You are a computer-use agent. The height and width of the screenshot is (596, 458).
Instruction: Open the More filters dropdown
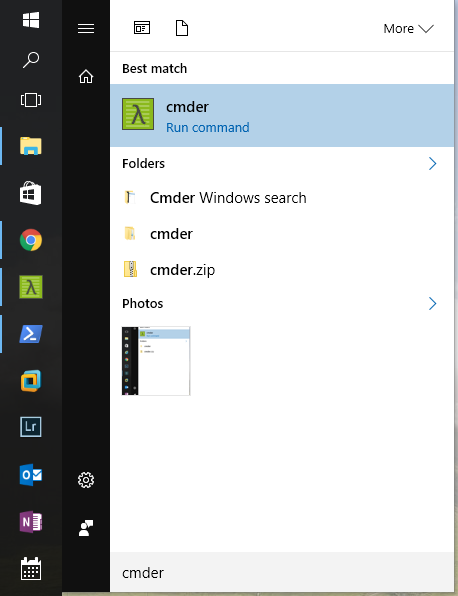click(x=408, y=29)
